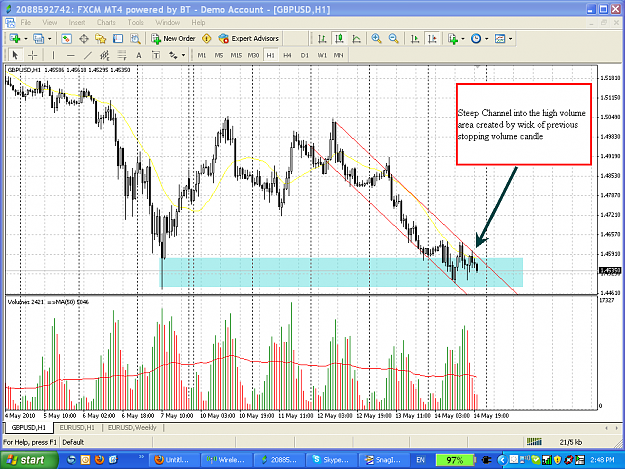The width and height of the screenshot is (625, 469).
Task: Open the Charts menu
Action: pyautogui.click(x=106, y=22)
